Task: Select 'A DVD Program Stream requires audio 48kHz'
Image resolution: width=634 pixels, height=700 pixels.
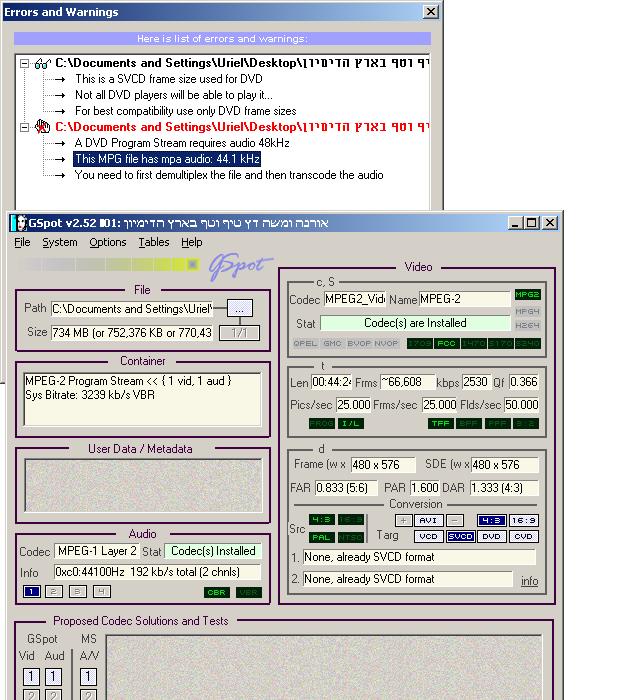Action: [x=182, y=143]
